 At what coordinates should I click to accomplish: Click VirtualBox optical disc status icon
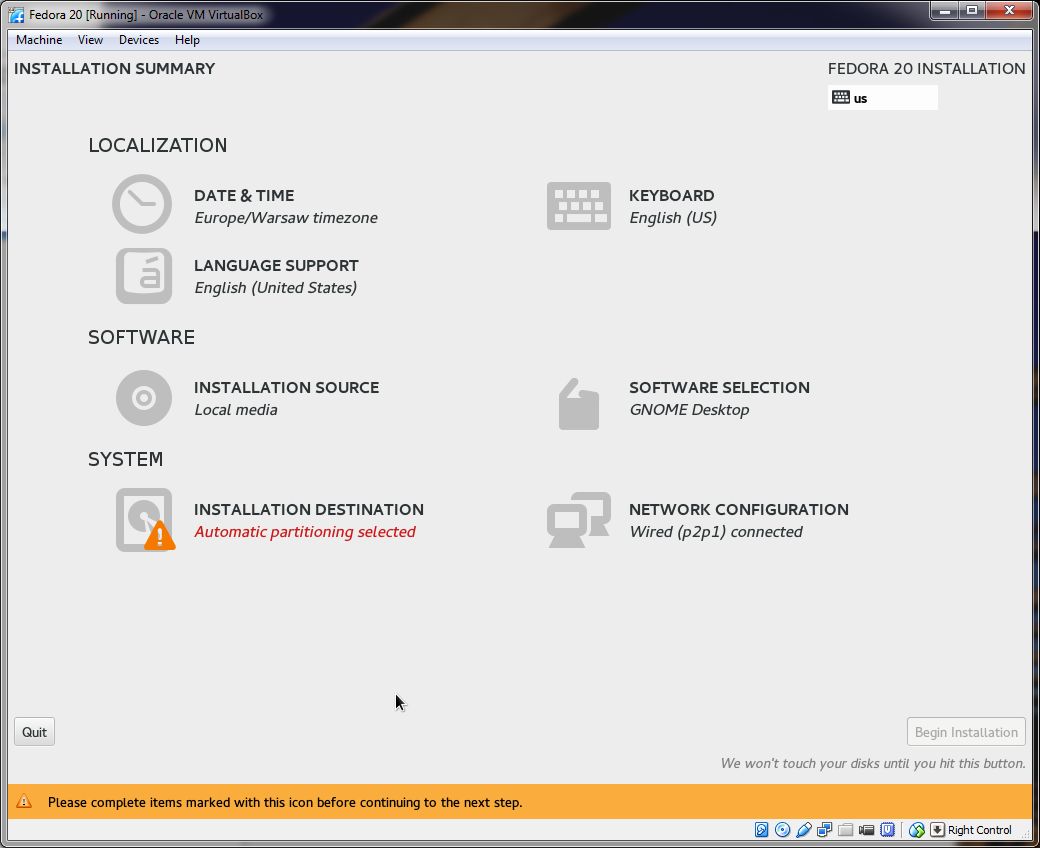[x=783, y=829]
